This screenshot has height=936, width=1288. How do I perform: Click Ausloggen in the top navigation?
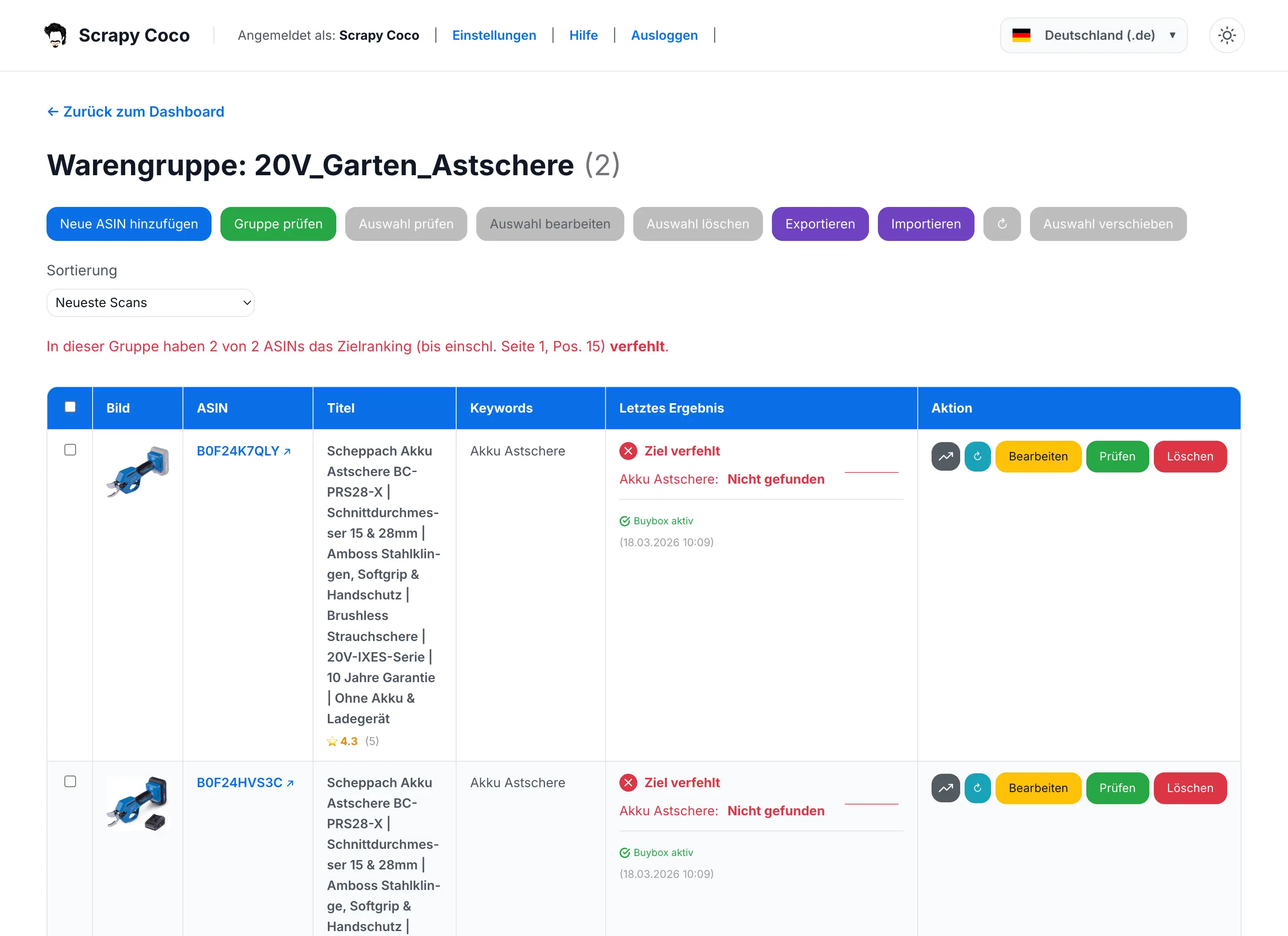pos(665,35)
